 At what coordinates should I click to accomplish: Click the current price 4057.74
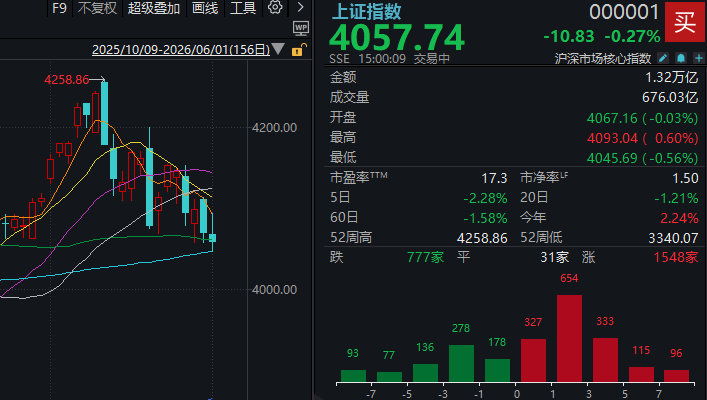(397, 37)
